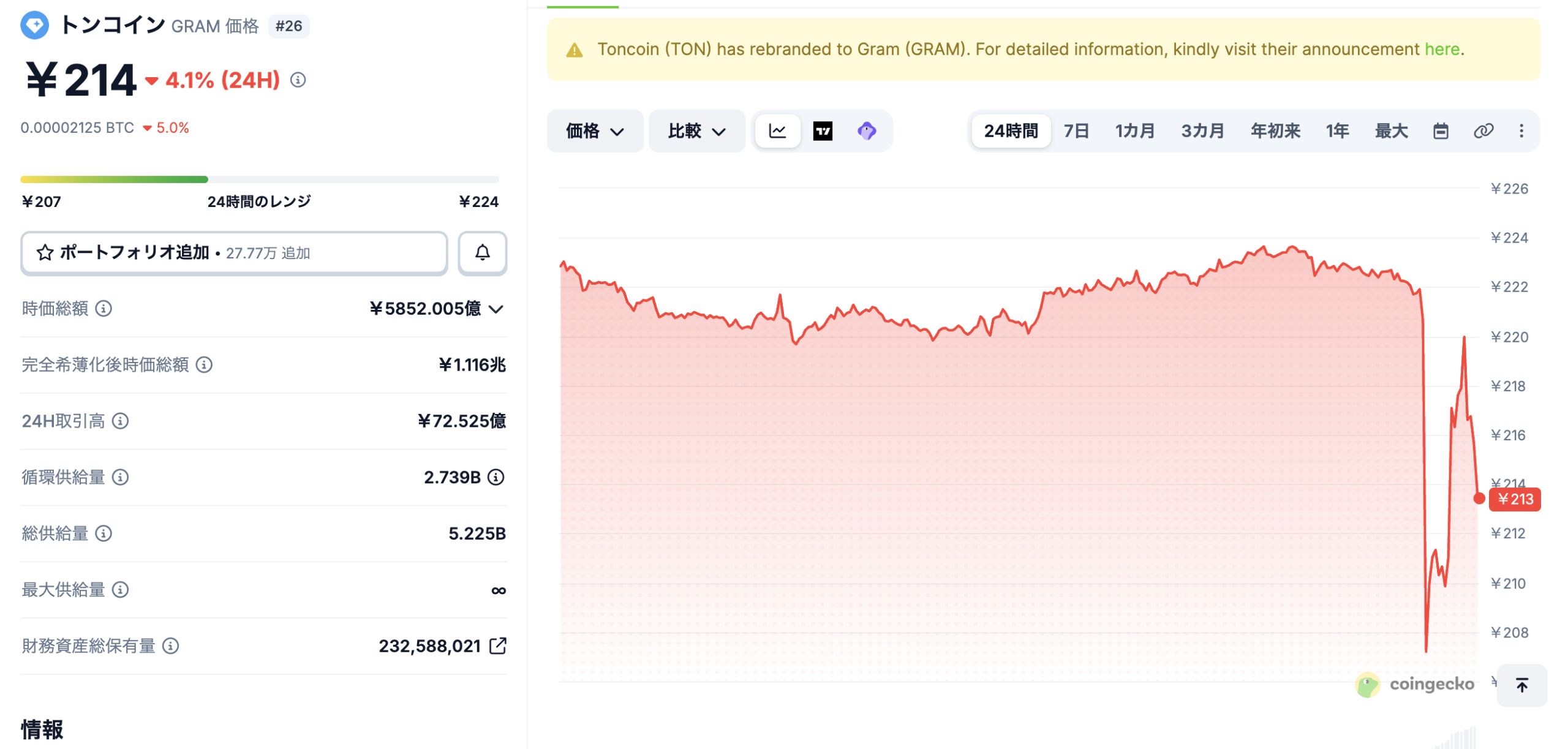
Task: Select the 24時間 time range tab
Action: (1011, 131)
